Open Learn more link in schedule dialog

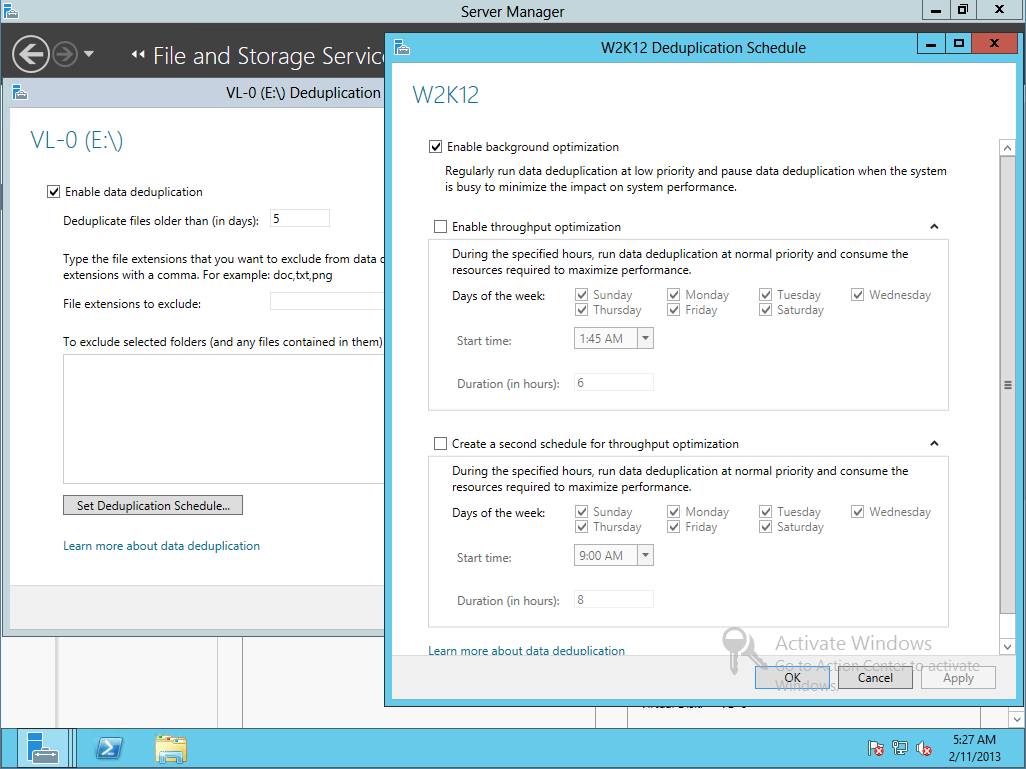526,651
